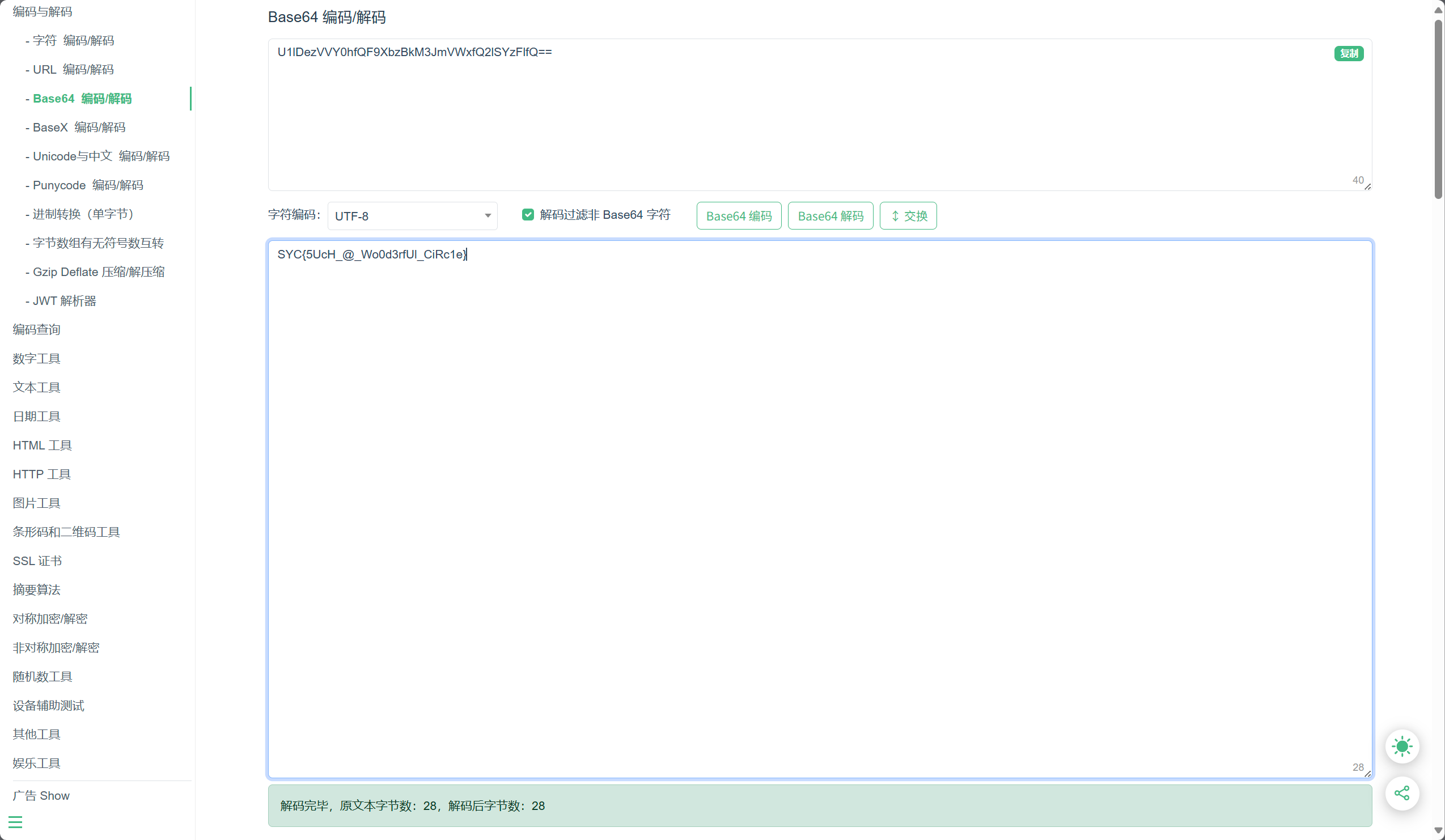The width and height of the screenshot is (1445, 840).
Task: Toggle the light theme sun icon
Action: (x=1401, y=746)
